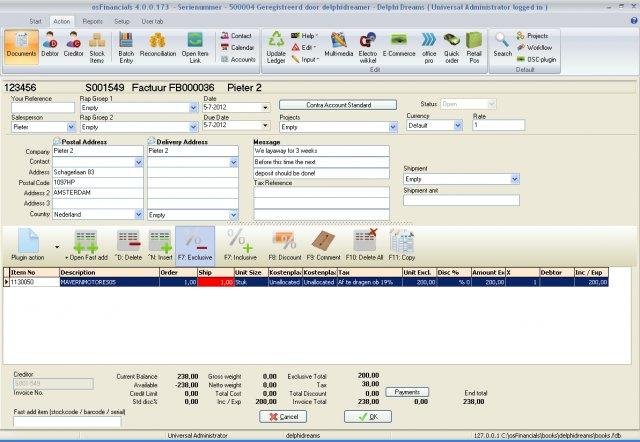Open the Creditor icon
Image resolution: width=640 pixels, height=442 pixels.
[x=73, y=44]
